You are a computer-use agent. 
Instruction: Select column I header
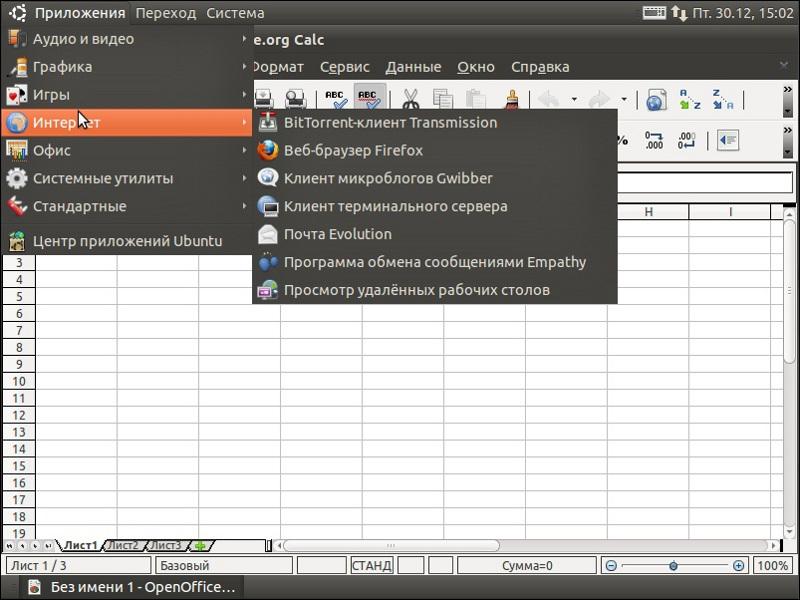pyautogui.click(x=730, y=212)
